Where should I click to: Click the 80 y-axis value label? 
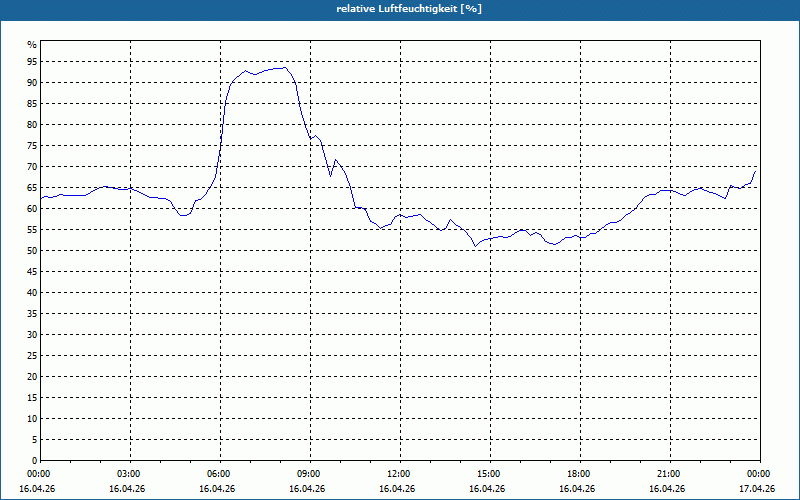[32, 124]
